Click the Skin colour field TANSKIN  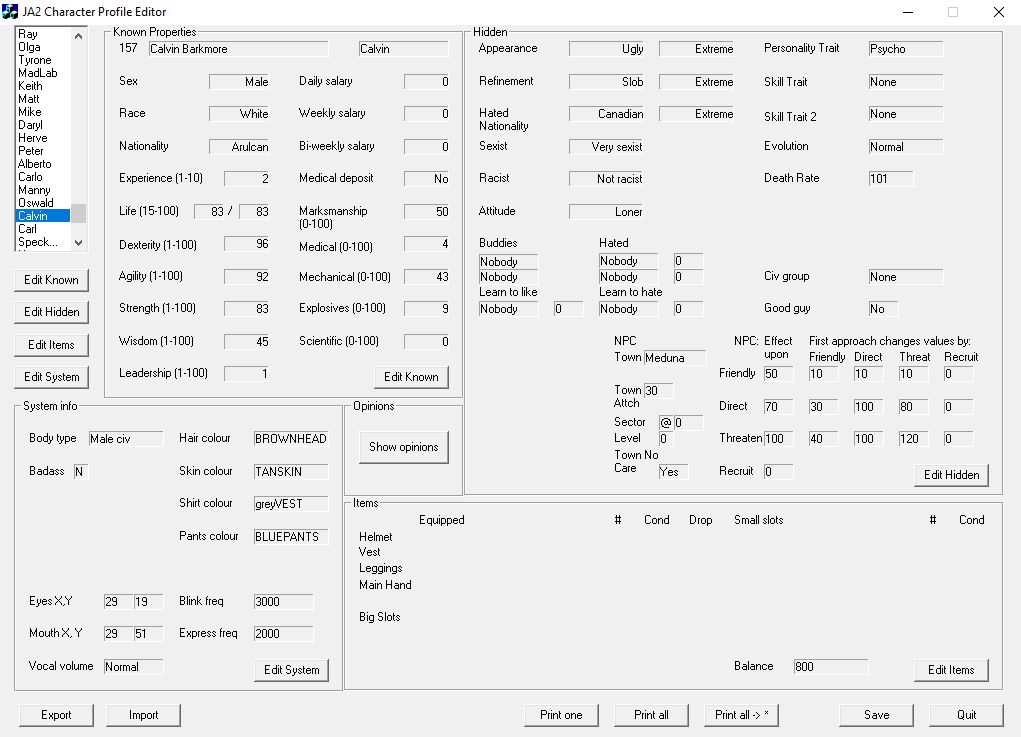click(291, 471)
